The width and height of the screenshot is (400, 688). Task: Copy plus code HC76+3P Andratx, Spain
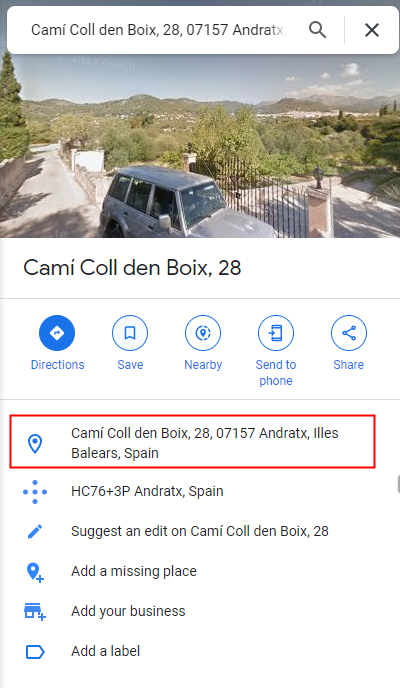point(147,491)
